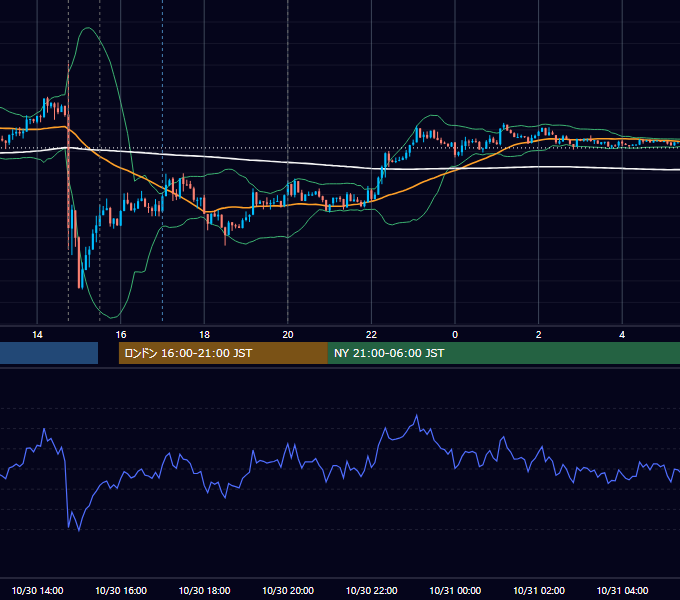Click the 0 hour label on price chart axis
680x600 pixels.
(455, 335)
